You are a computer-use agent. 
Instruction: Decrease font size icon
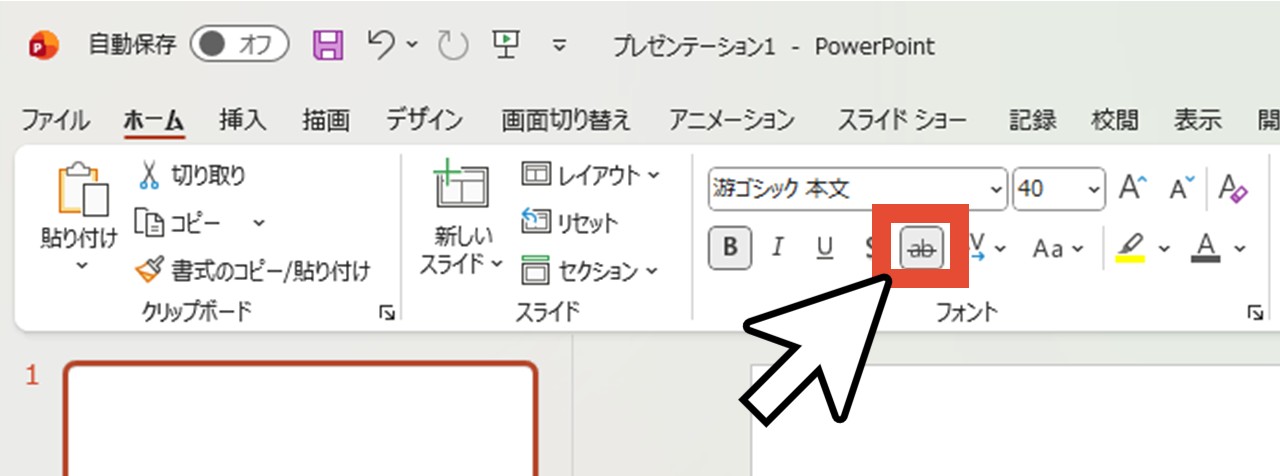click(x=1183, y=188)
